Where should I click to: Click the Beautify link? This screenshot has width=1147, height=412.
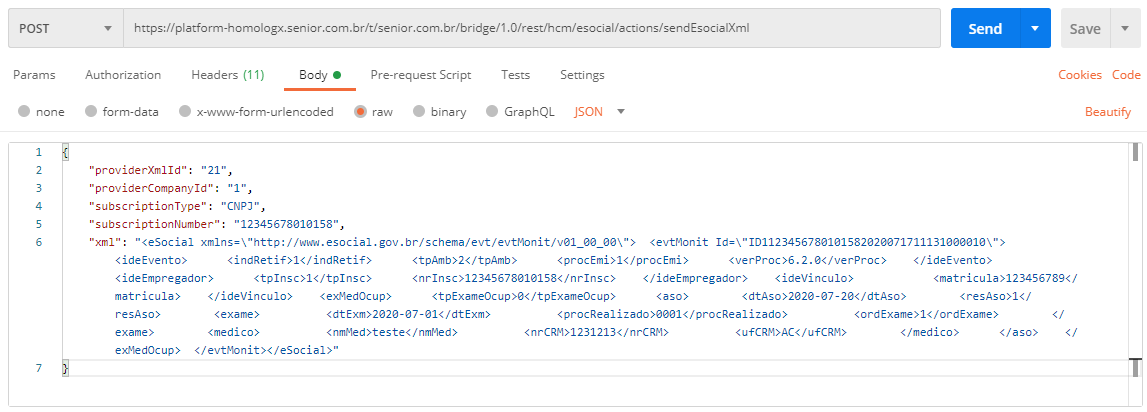pos(1108,112)
